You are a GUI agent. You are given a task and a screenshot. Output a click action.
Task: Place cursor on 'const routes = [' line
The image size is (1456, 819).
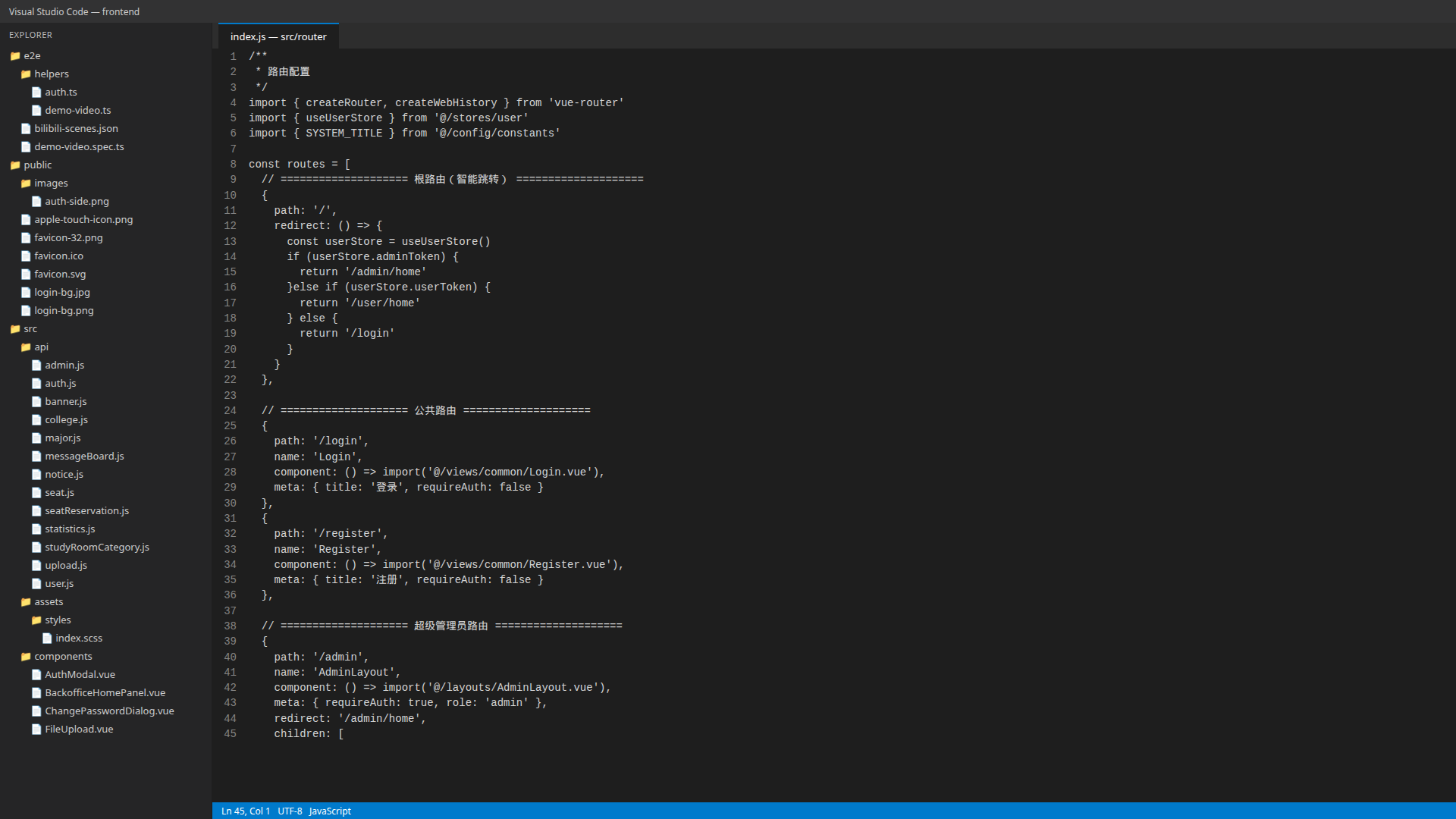(300, 165)
